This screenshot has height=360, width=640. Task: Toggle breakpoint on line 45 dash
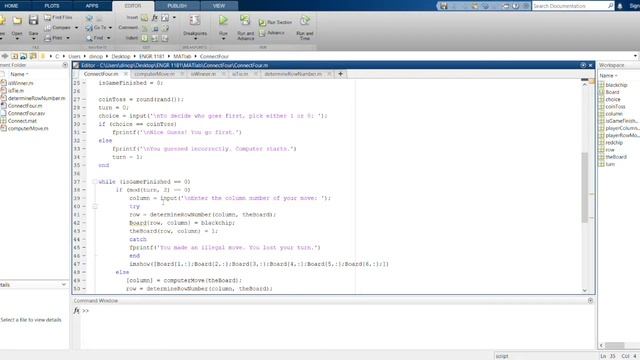84,247
